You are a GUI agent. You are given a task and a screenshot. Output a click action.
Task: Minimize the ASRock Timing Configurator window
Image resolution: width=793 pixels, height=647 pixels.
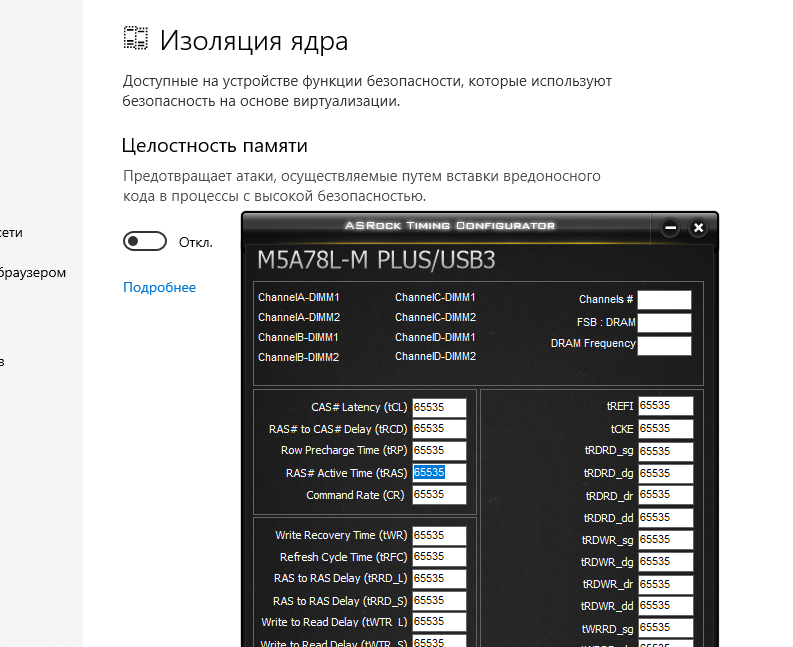pos(670,228)
